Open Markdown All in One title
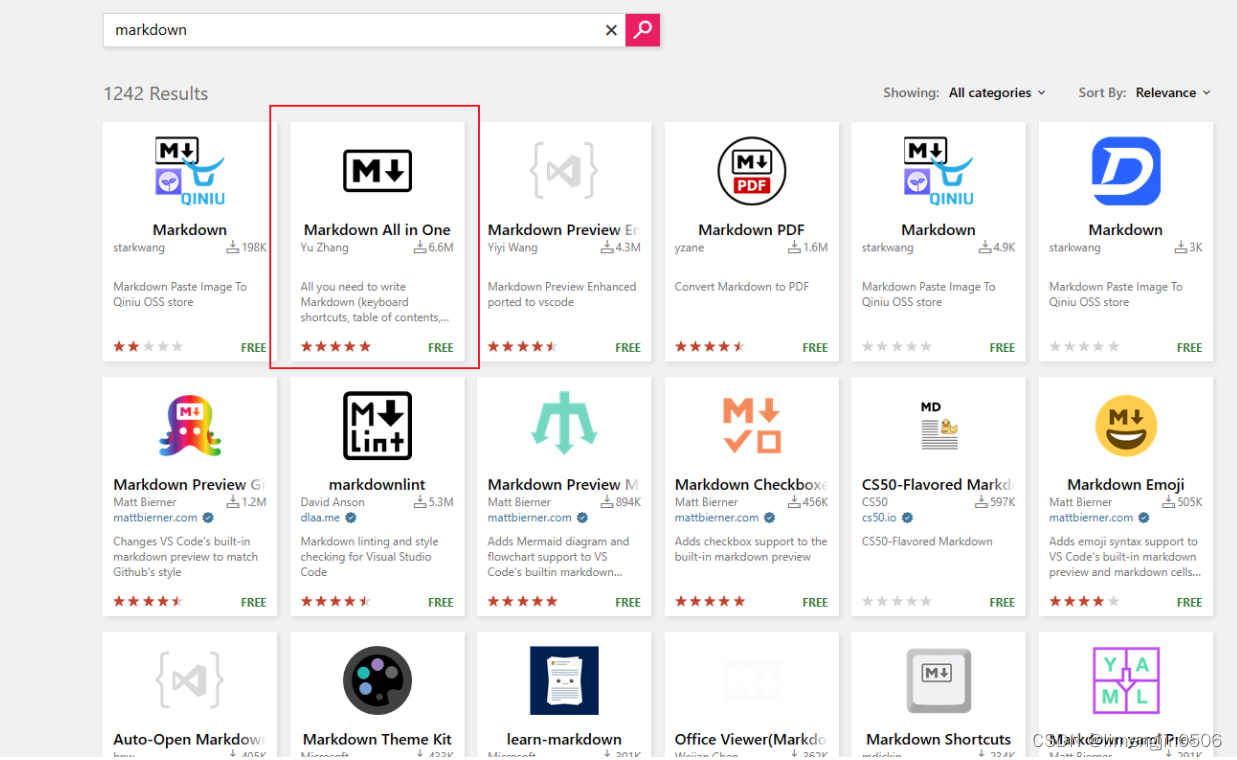Image resolution: width=1237 pixels, height=760 pixels. [377, 229]
